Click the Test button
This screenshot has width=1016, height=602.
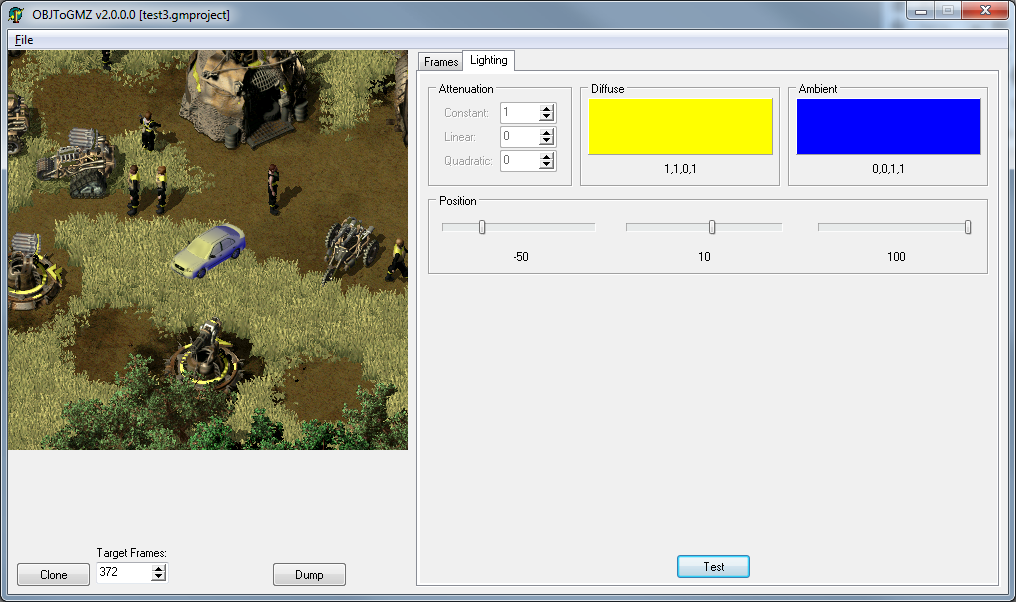(x=713, y=566)
